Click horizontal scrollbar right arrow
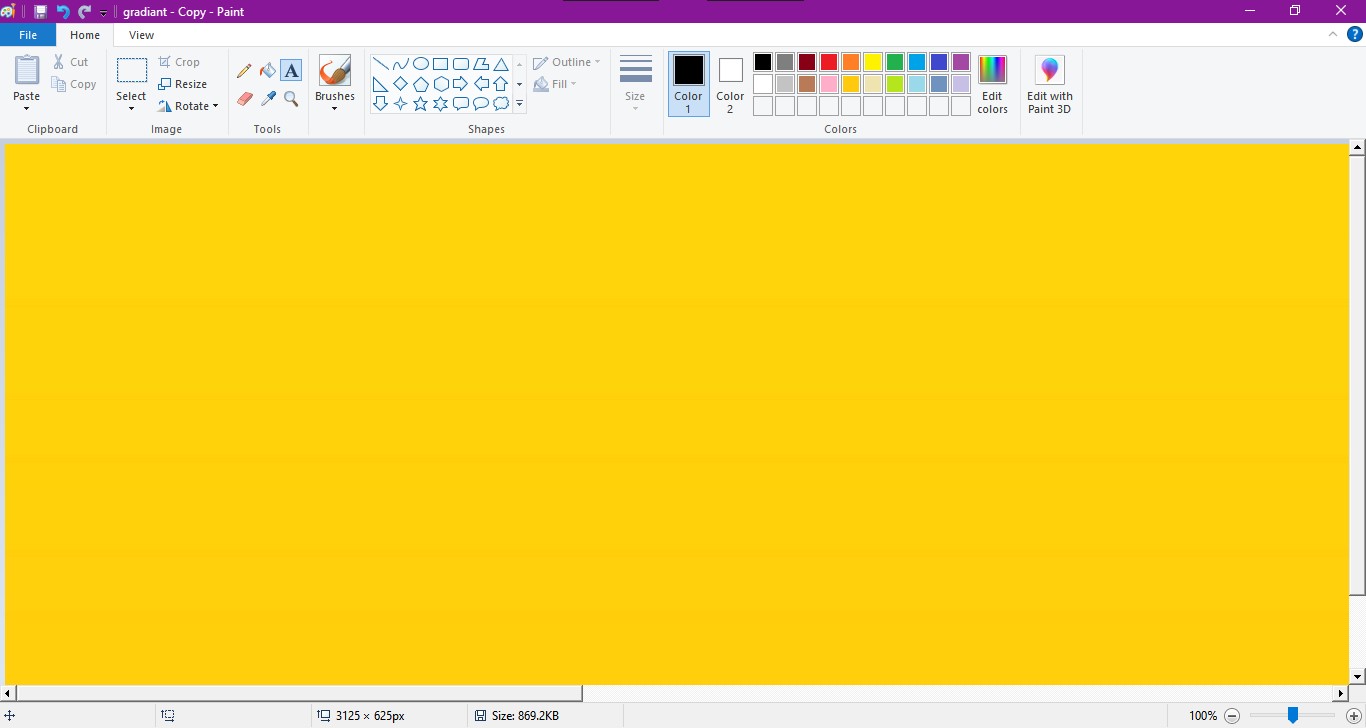The width and height of the screenshot is (1366, 728). point(1341,693)
